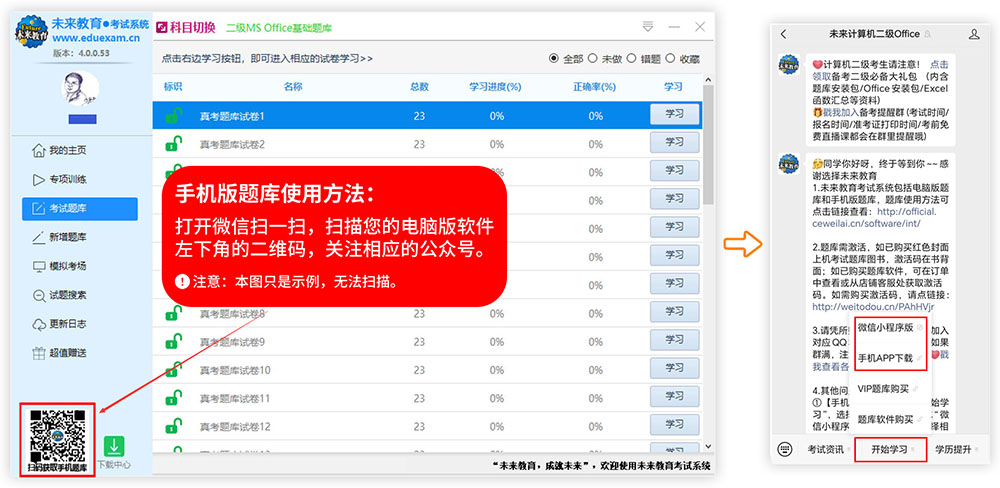The width and height of the screenshot is (1000, 488).
Task: Open 超值赠送 gift icon
Action: pyautogui.click(x=39, y=353)
